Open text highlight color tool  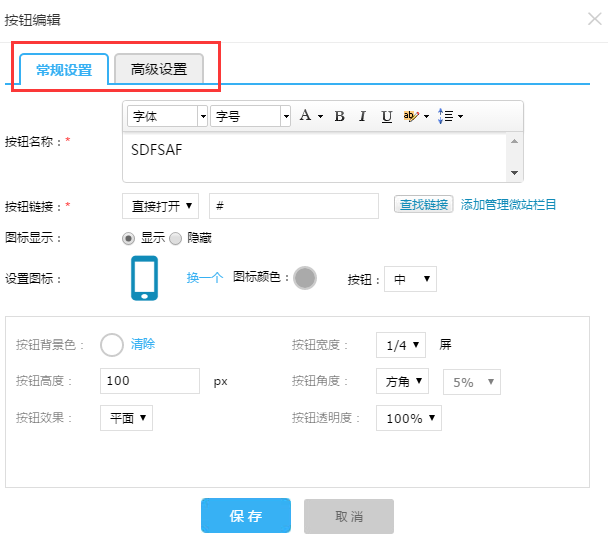click(414, 116)
